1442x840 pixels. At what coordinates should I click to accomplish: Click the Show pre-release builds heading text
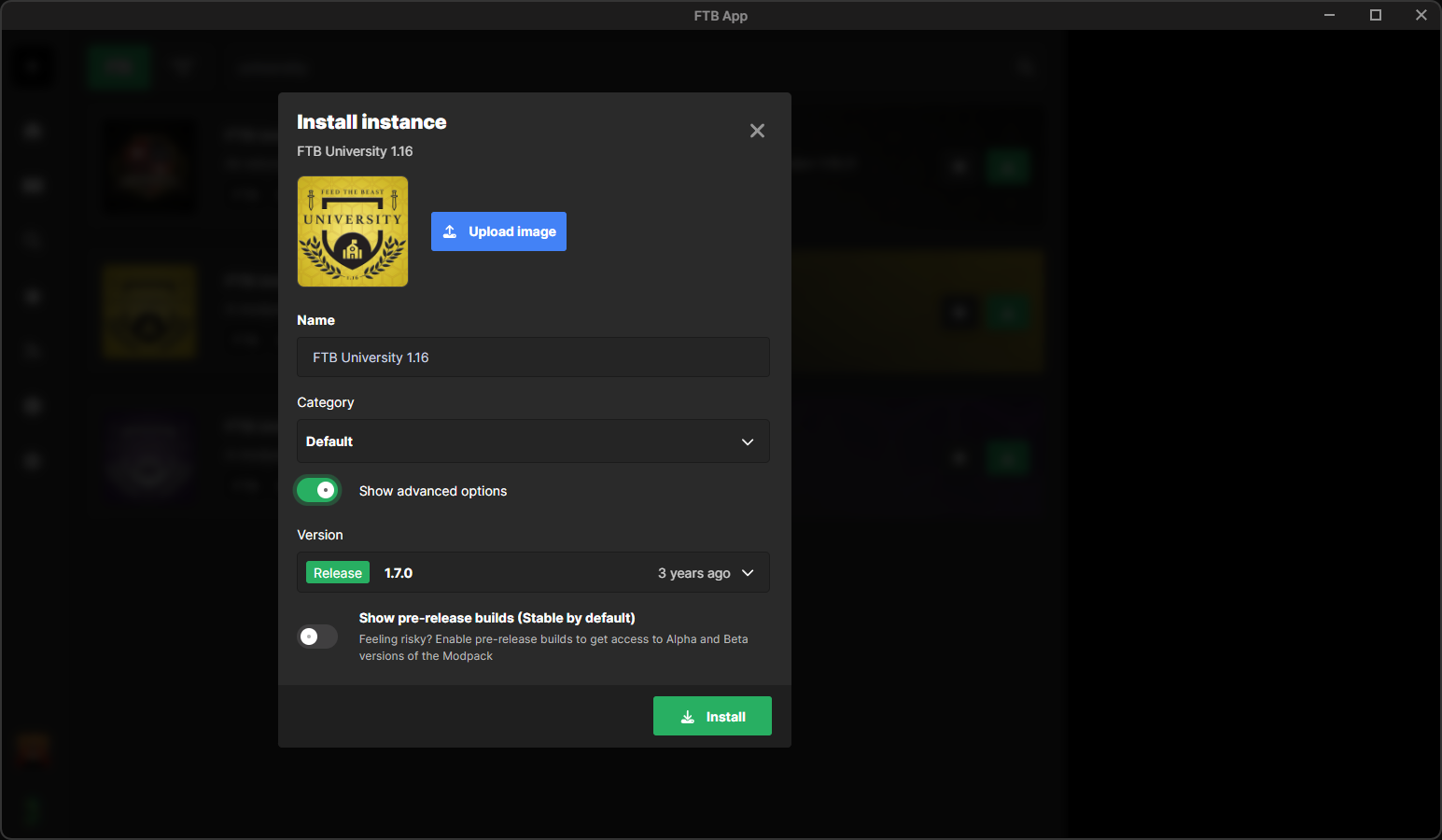pyautogui.click(x=497, y=618)
